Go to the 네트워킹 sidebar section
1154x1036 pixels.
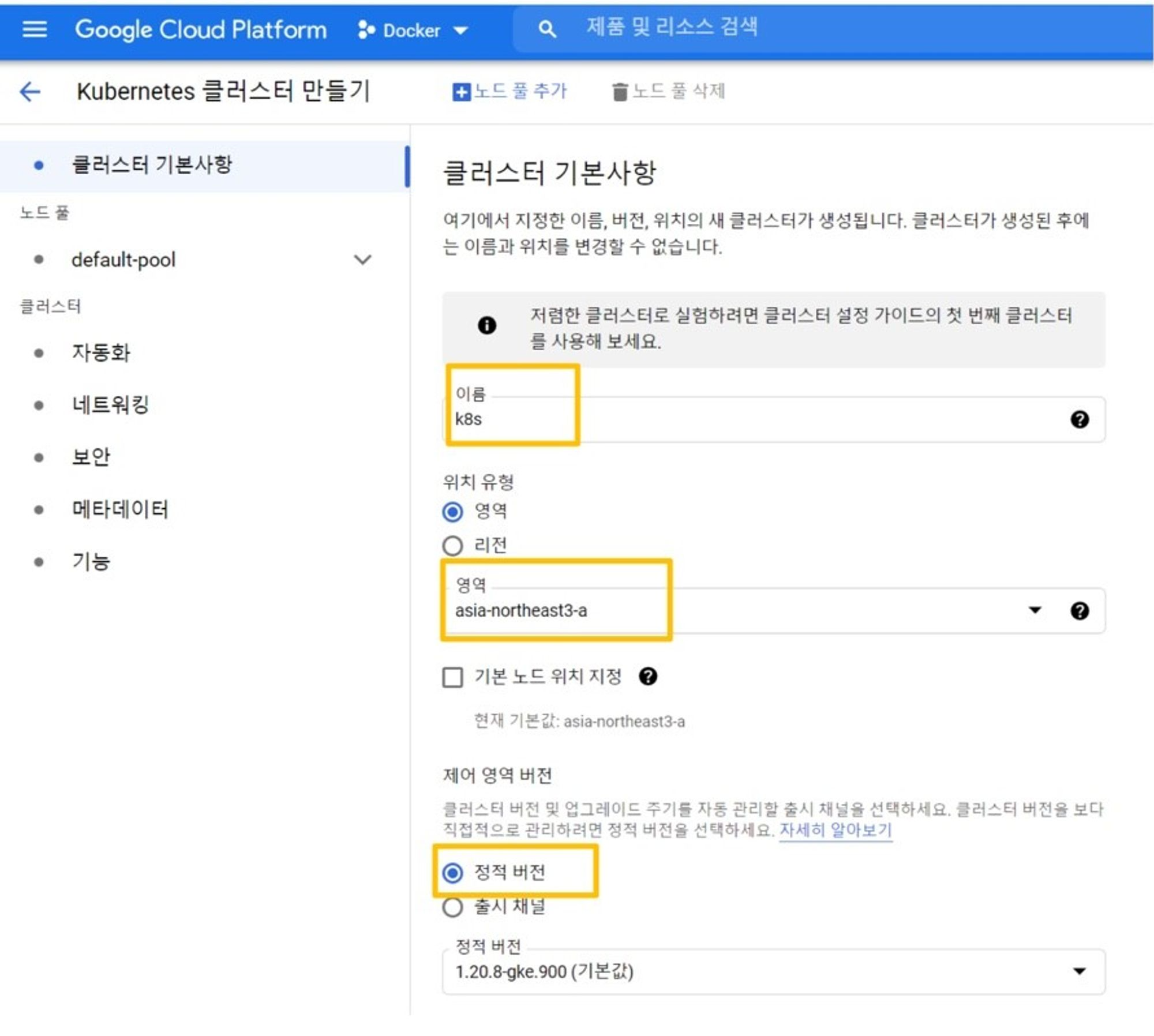tap(111, 404)
